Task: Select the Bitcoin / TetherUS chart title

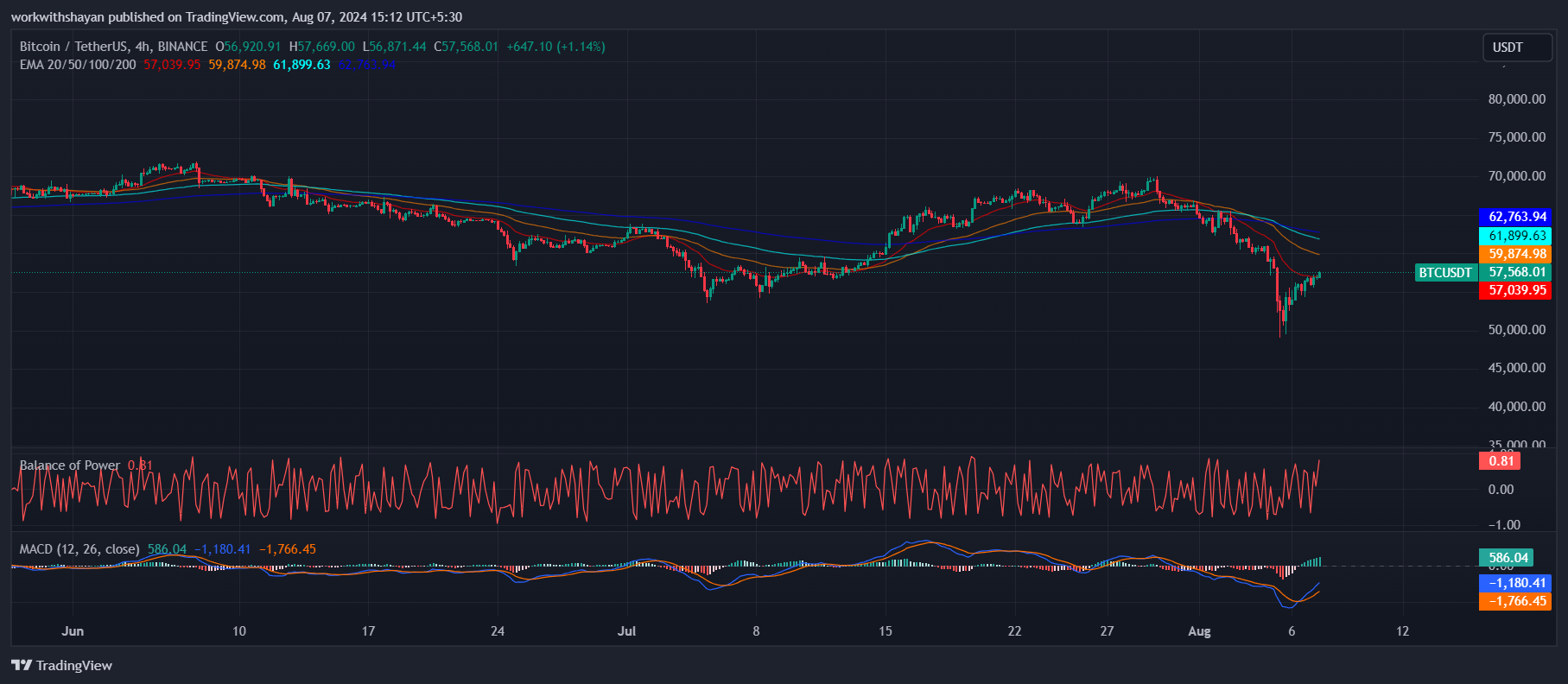Action: click(113, 47)
